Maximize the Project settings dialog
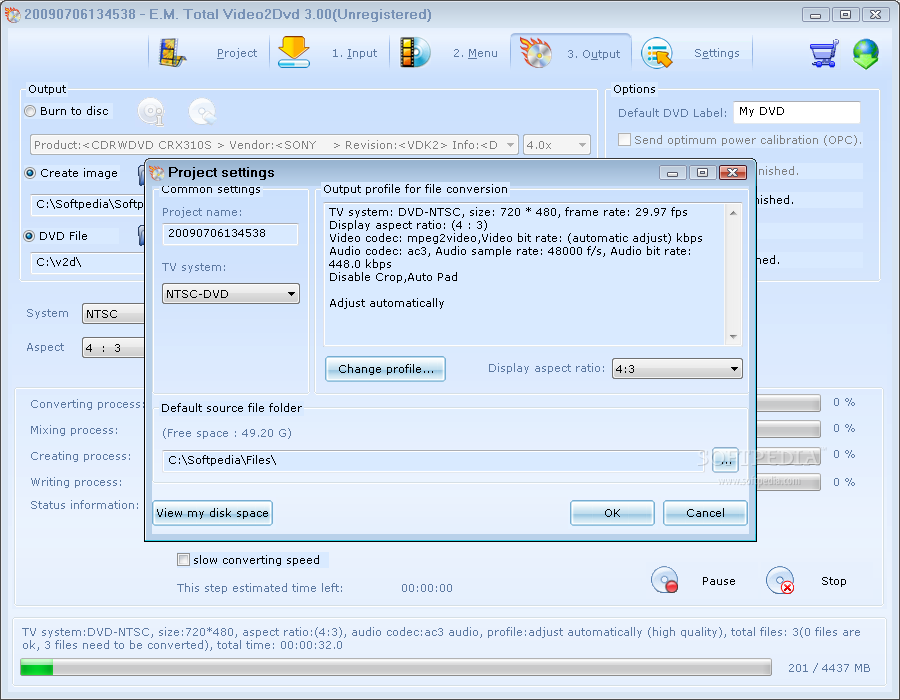 tap(702, 172)
